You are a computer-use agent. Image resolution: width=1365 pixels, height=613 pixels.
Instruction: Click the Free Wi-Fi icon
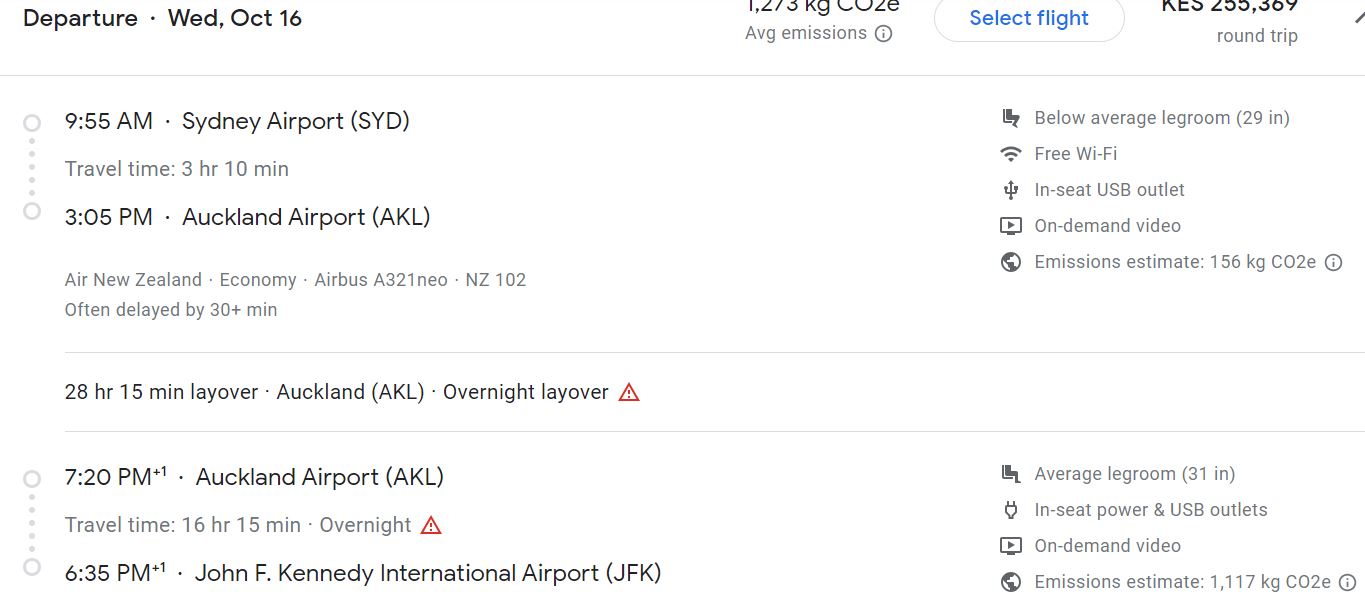click(1010, 153)
